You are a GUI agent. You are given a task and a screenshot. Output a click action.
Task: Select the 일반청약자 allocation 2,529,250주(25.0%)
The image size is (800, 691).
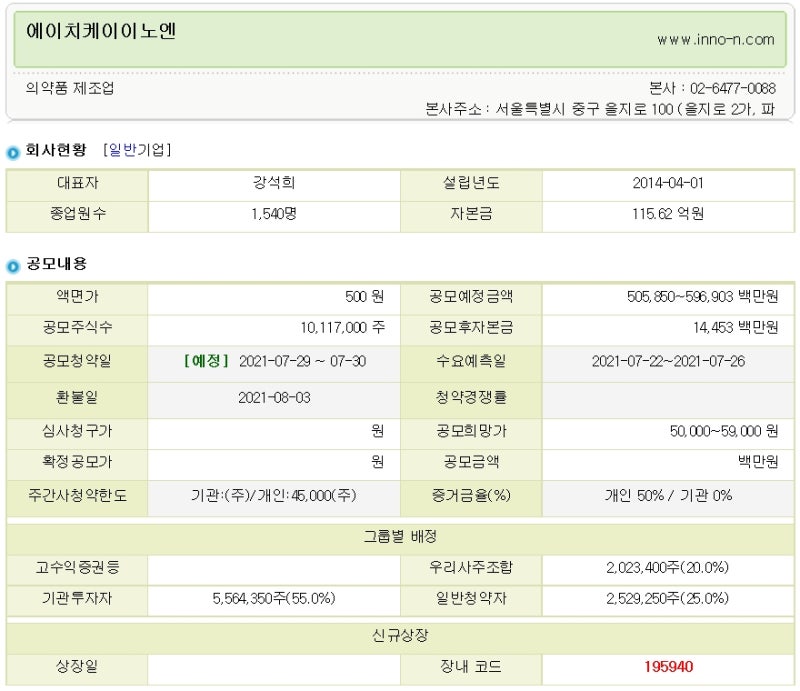tap(667, 598)
